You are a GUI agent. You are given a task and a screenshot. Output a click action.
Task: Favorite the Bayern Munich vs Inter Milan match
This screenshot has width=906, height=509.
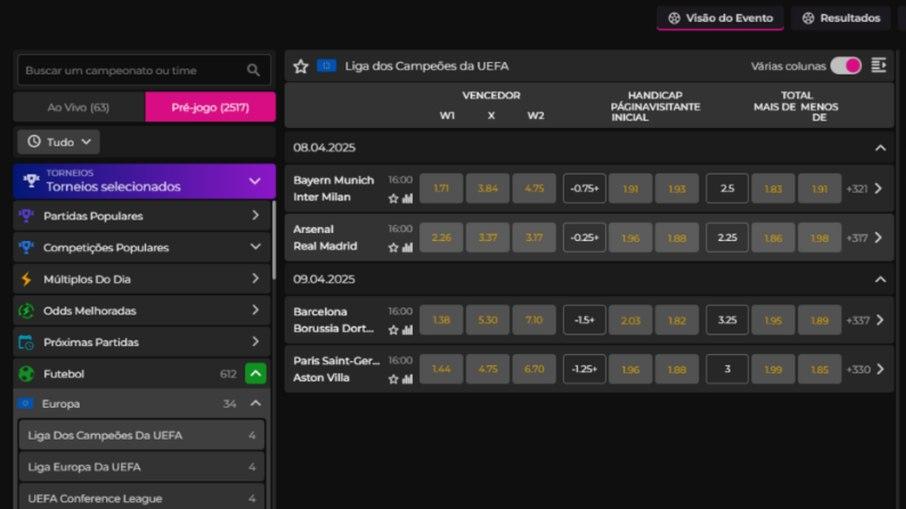pyautogui.click(x=393, y=199)
